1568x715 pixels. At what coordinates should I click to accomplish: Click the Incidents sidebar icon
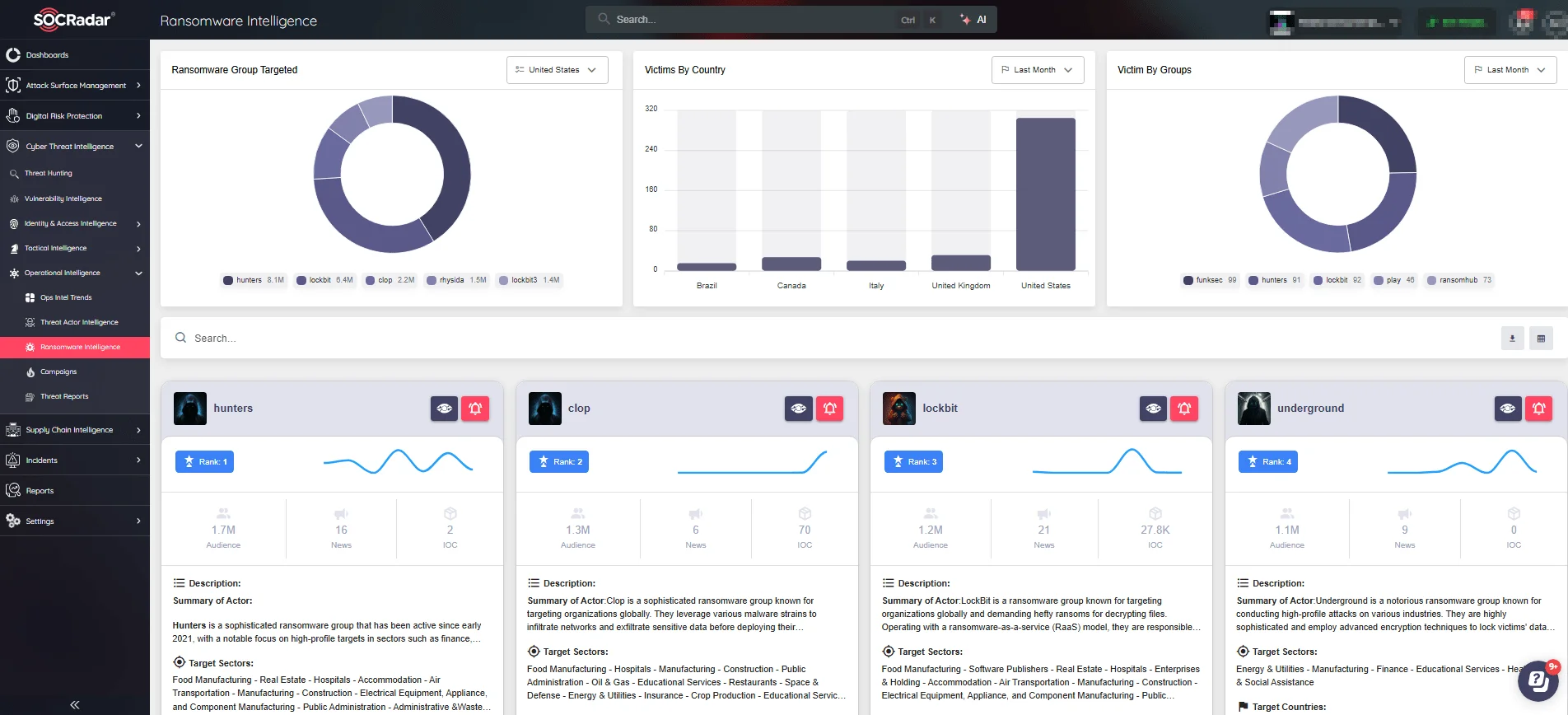click(13, 460)
